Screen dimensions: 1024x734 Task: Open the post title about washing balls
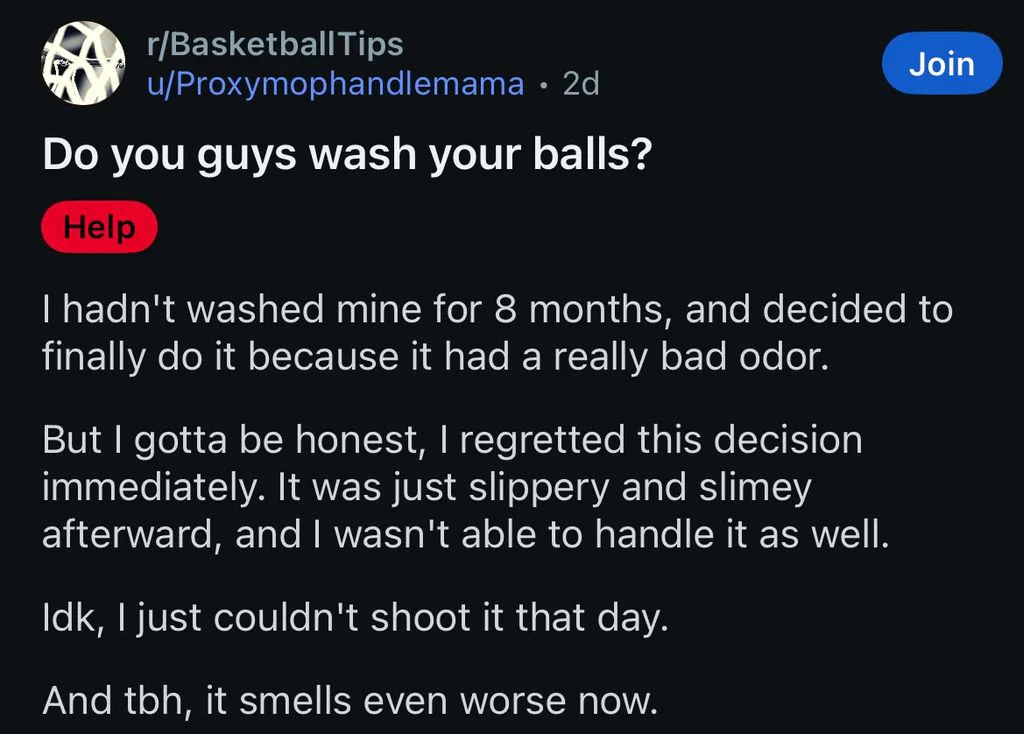coord(347,155)
